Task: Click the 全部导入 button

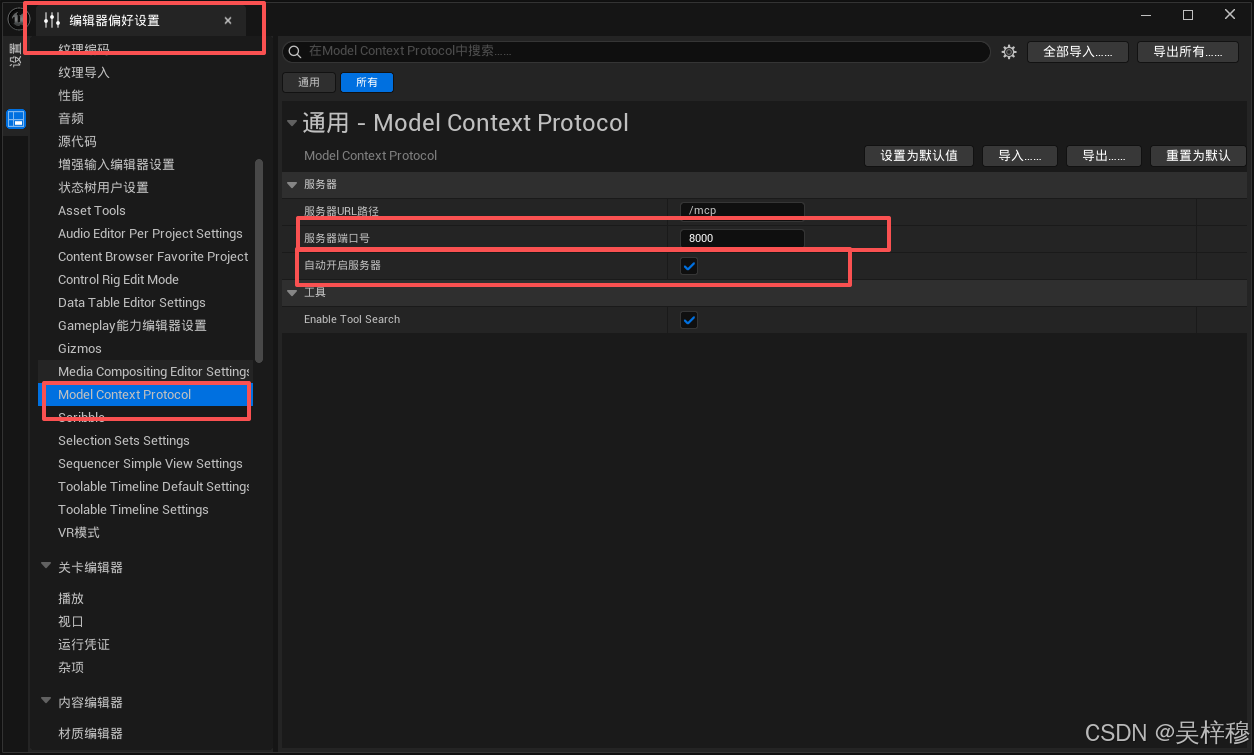Action: click(1078, 52)
